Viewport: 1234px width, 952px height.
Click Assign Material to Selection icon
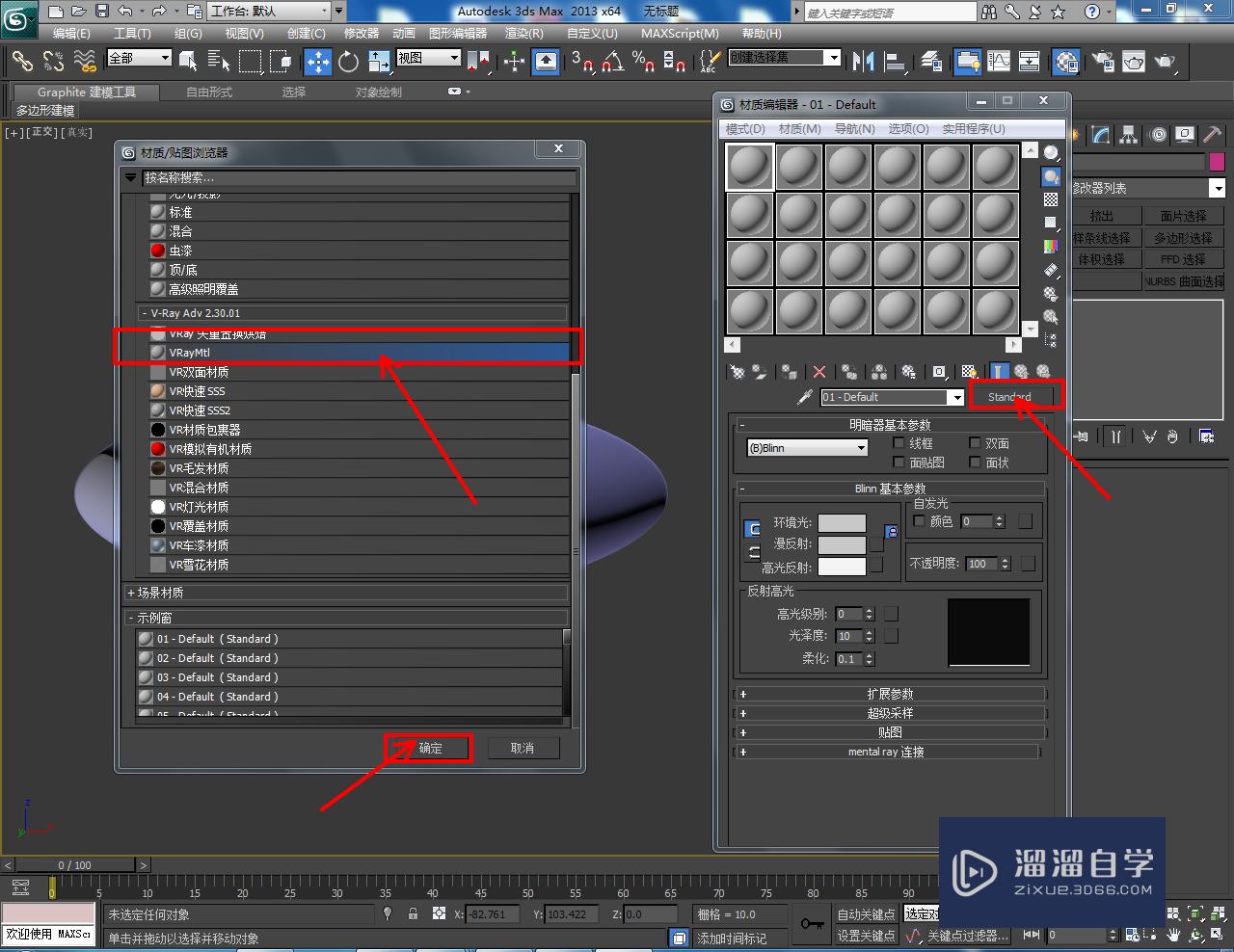pyautogui.click(x=790, y=372)
